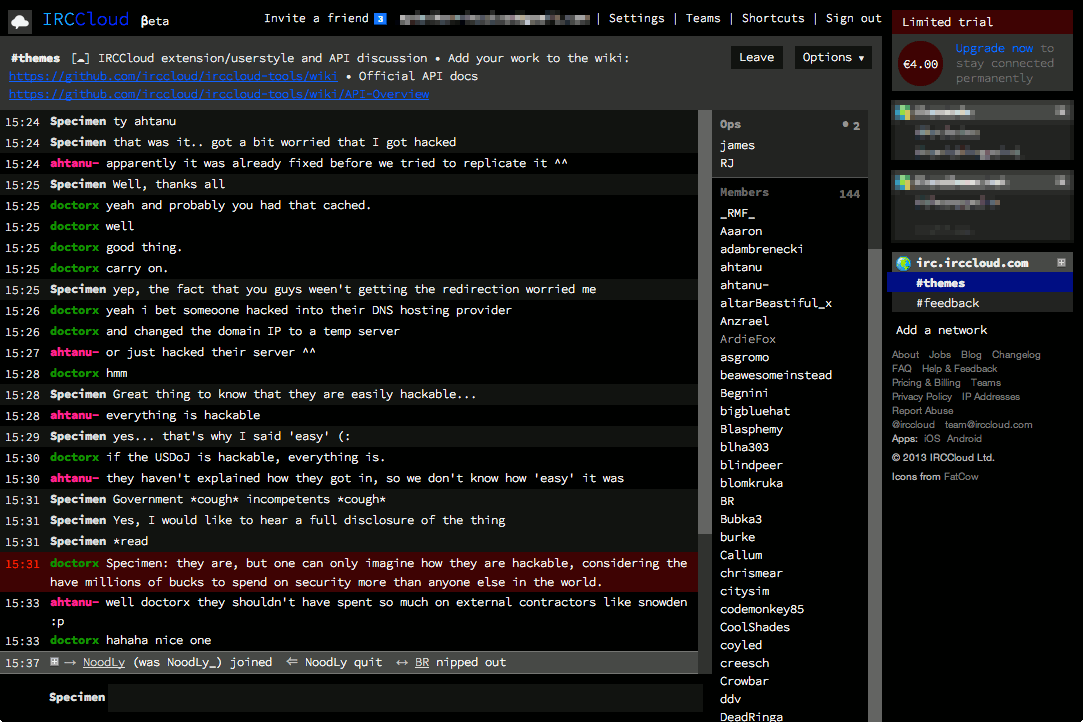Leave the #themes channel
Viewport: 1083px width, 722px height.
coord(756,57)
